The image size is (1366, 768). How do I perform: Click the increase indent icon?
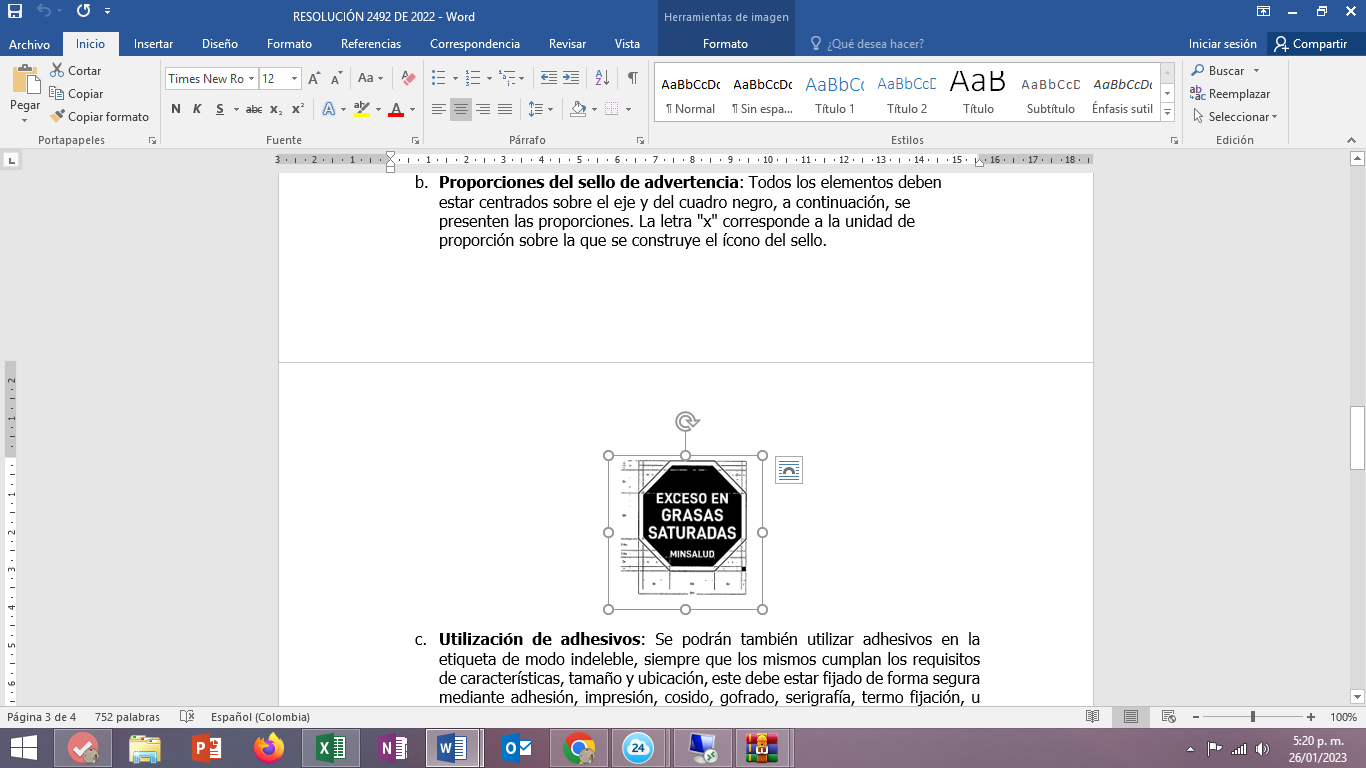coord(571,78)
